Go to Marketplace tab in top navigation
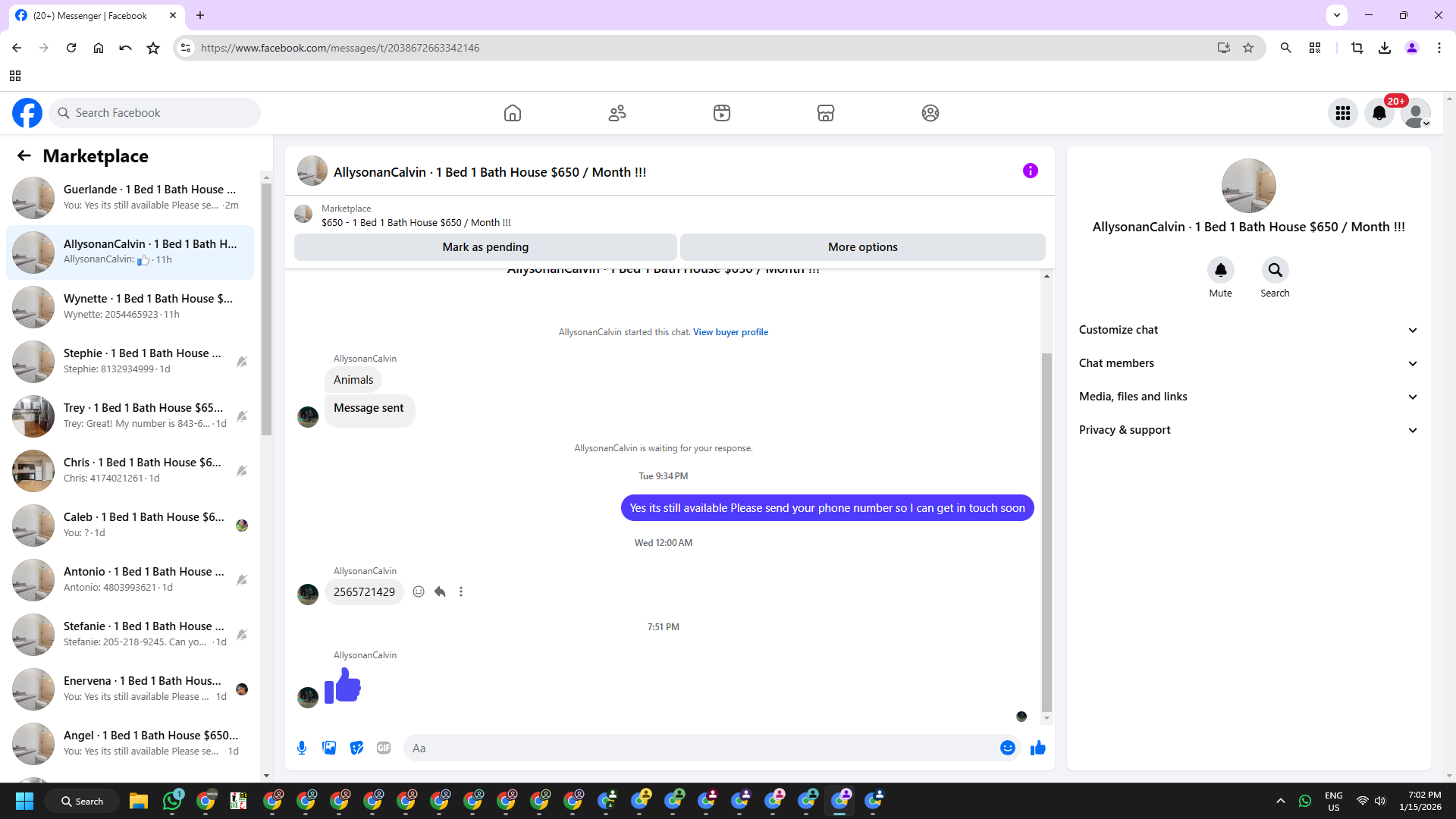This screenshot has width=1456, height=819. pyautogui.click(x=825, y=113)
